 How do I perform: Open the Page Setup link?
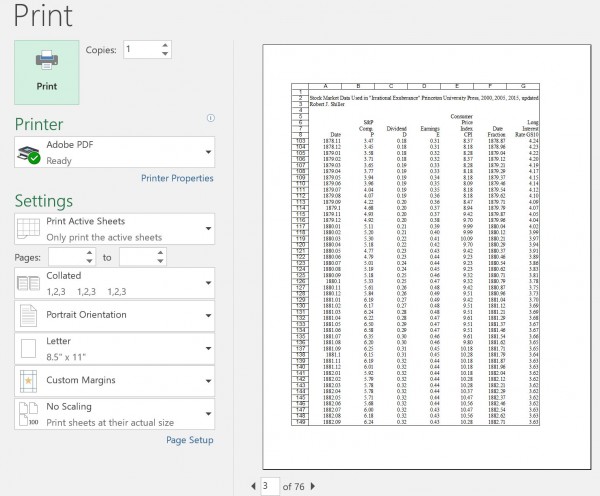click(x=189, y=440)
